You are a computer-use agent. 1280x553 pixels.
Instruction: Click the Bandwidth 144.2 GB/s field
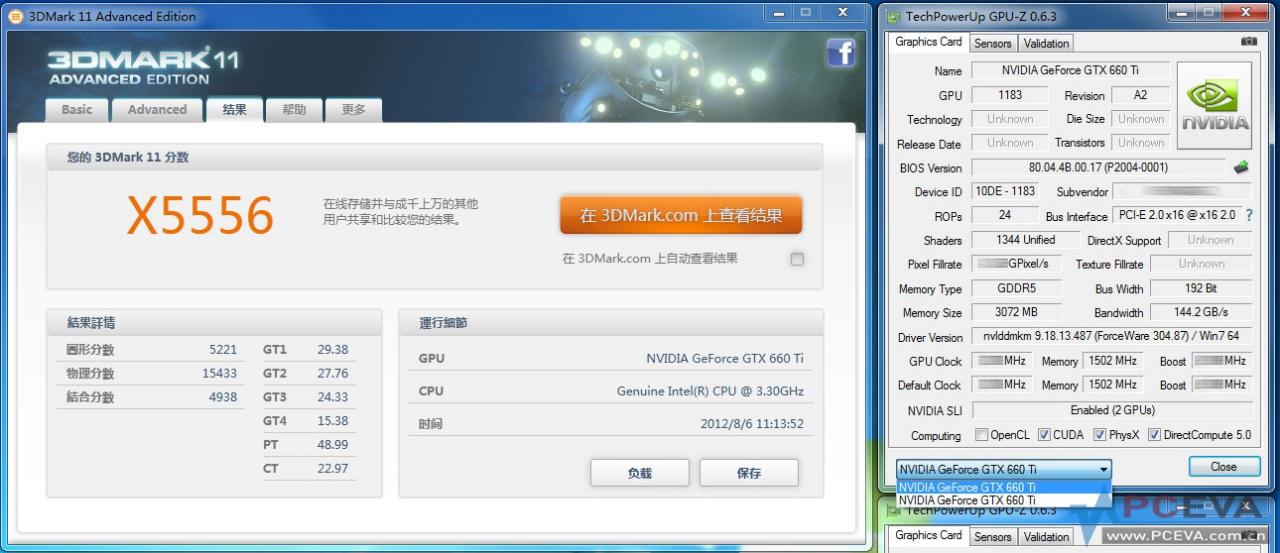(1200, 312)
